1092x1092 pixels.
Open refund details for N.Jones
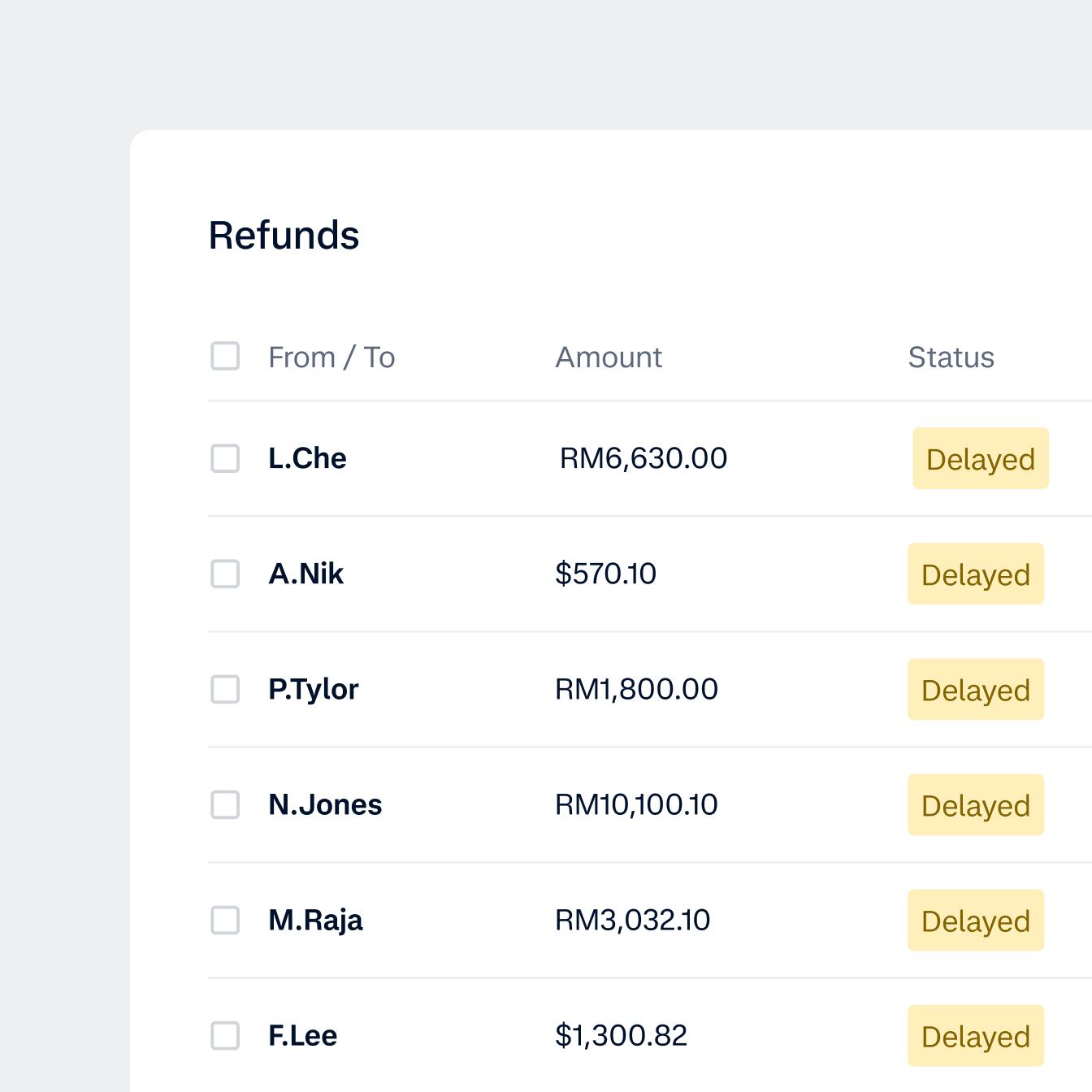(x=326, y=804)
